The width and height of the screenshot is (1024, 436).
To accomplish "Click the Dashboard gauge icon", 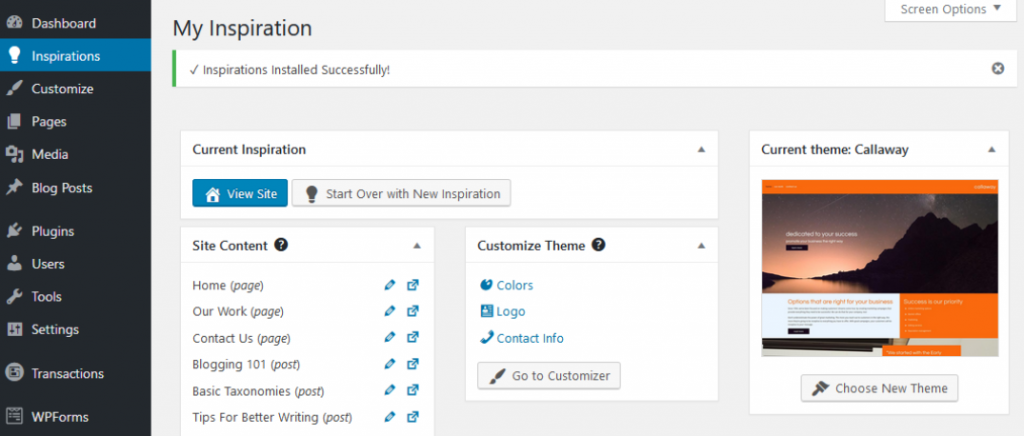I will (x=14, y=23).
